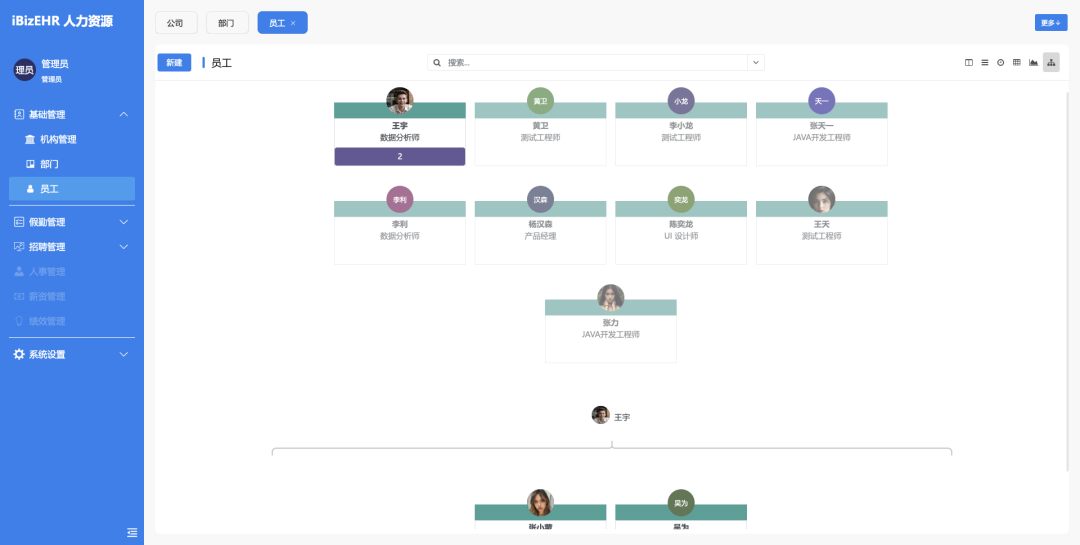Image resolution: width=1080 pixels, height=545 pixels.
Task: Select the org chart tree view icon
Action: (x=1051, y=63)
